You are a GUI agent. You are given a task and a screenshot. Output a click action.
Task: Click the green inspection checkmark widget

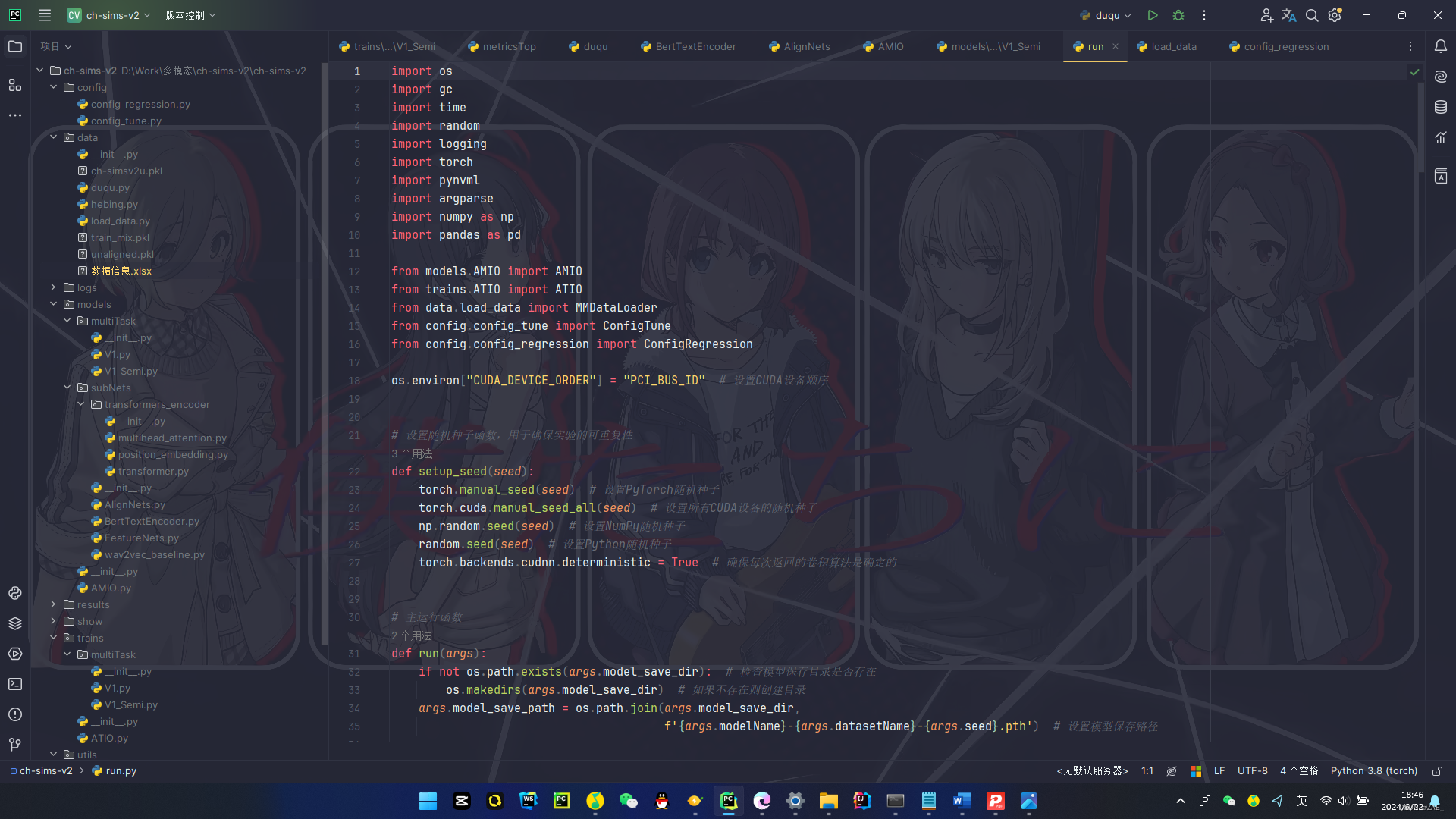coord(1414,72)
